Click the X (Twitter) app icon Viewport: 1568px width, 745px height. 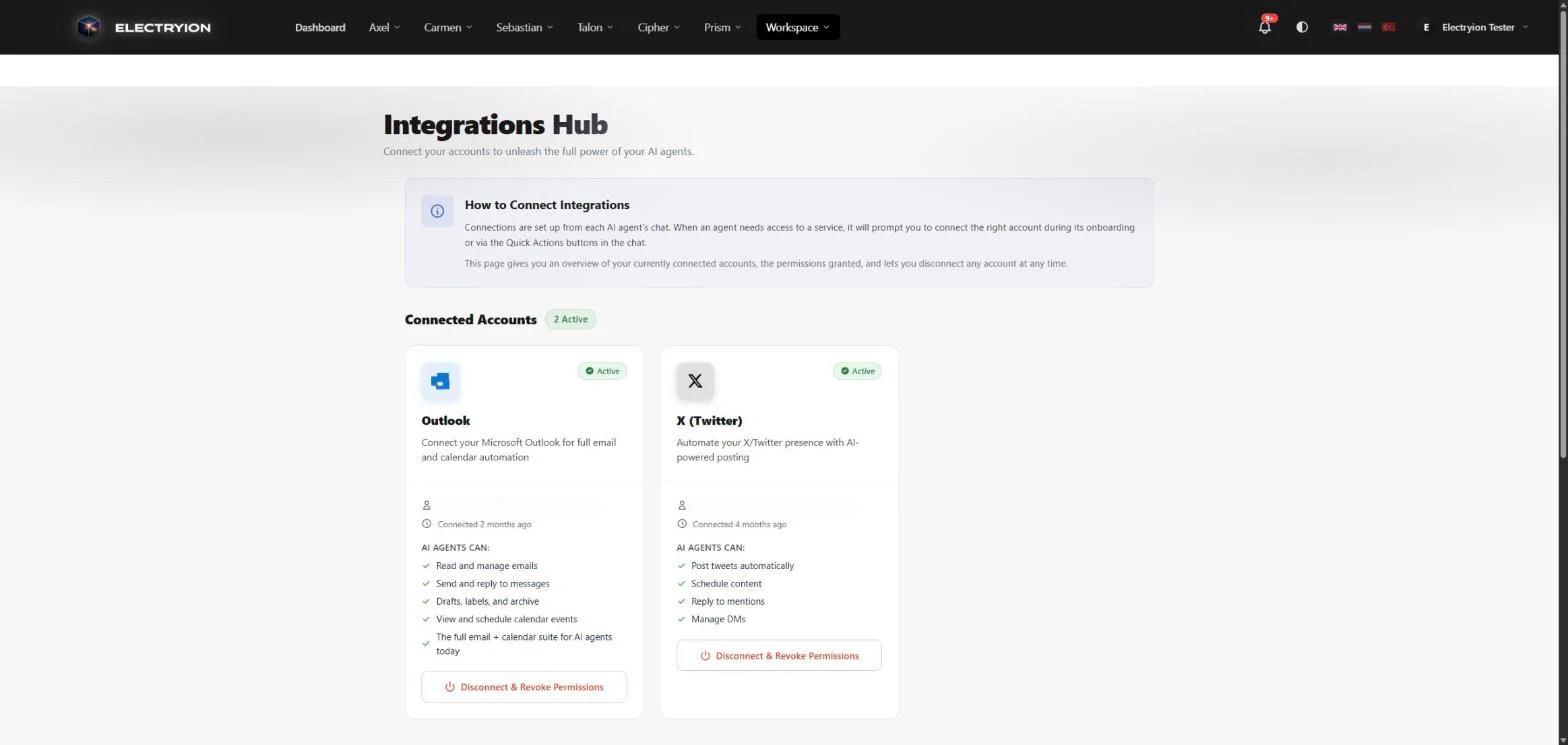(x=695, y=381)
